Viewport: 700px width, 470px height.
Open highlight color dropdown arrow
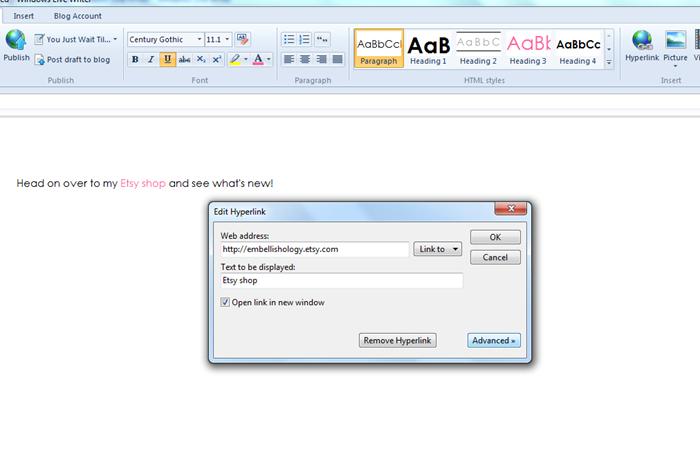(246, 59)
